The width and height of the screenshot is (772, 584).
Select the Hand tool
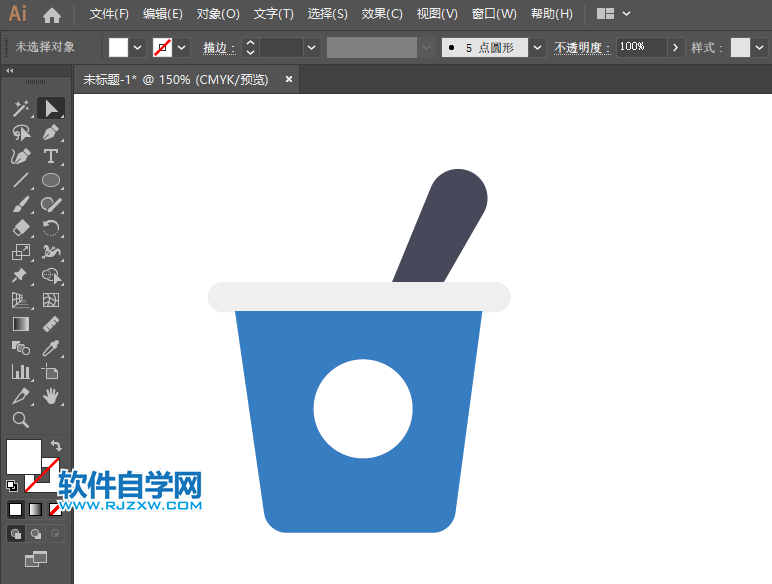[x=51, y=397]
